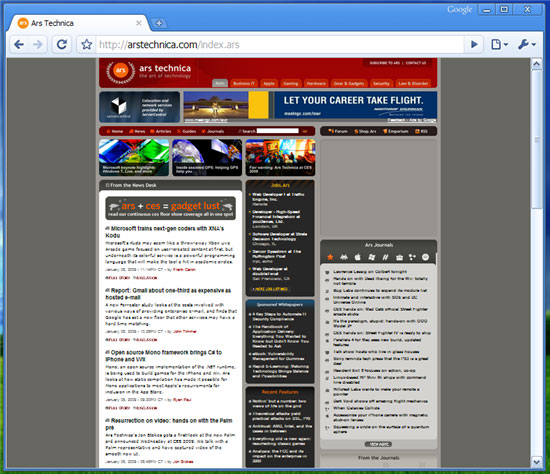
Task: Click More Job Listings link
Action: (270, 289)
